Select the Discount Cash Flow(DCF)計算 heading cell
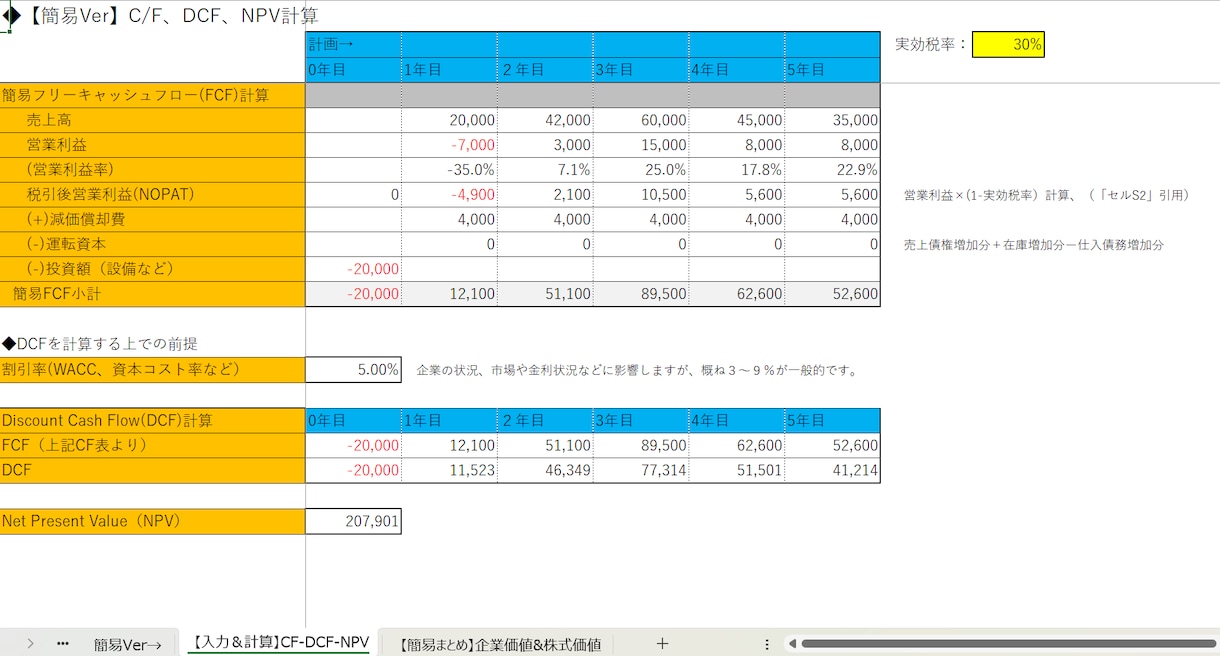Viewport: 1220px width, 656px height. [152, 421]
